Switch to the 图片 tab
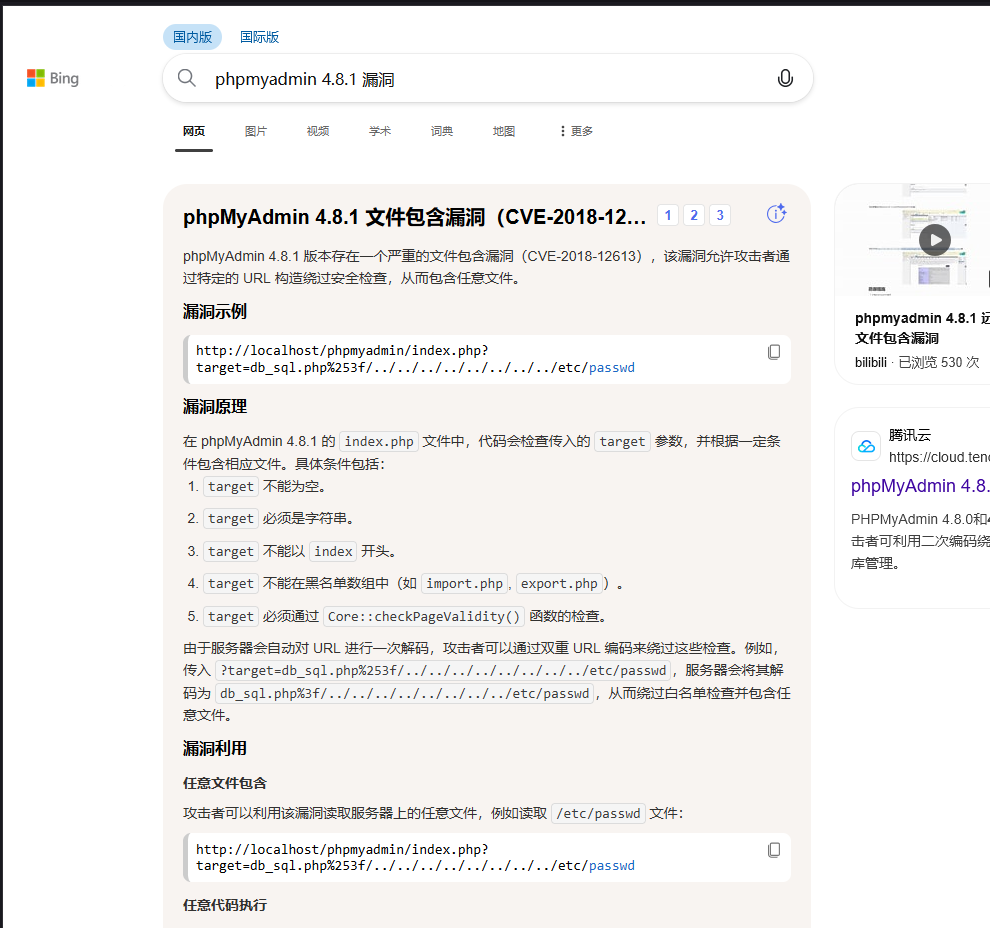 (x=256, y=131)
